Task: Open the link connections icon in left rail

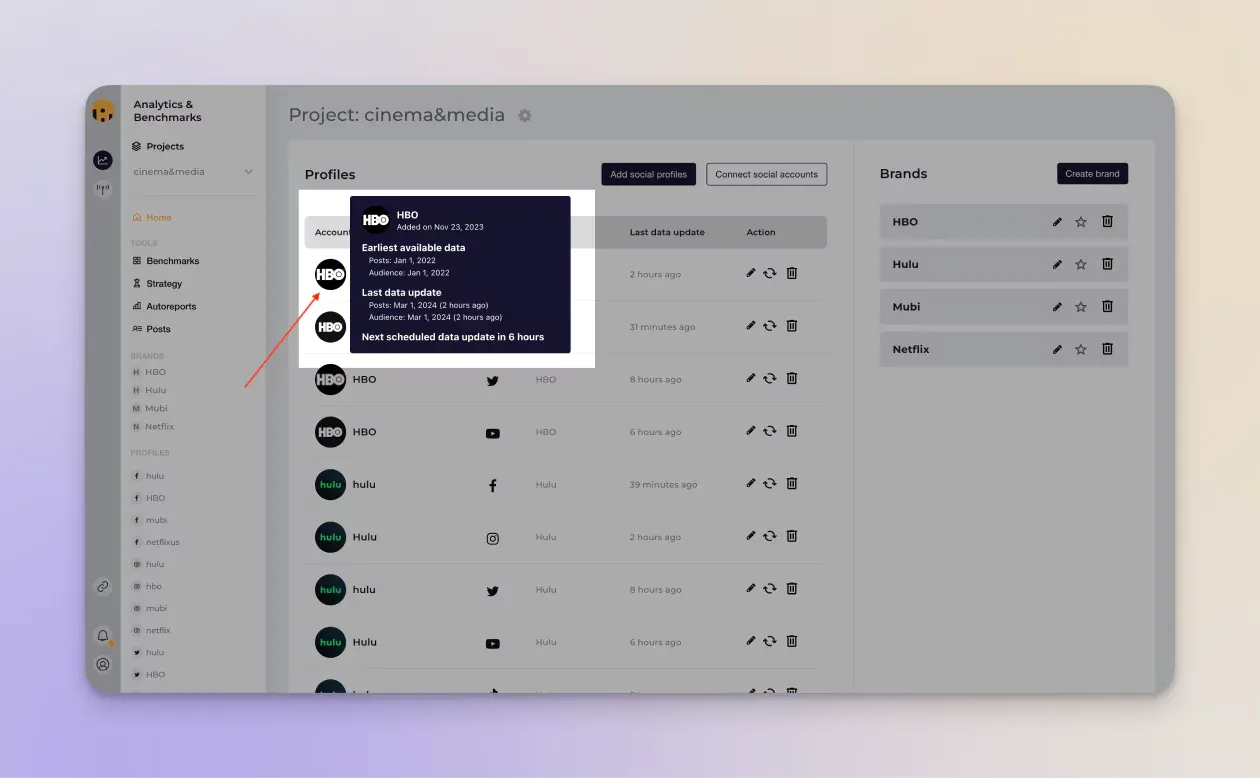Action: pyautogui.click(x=103, y=587)
